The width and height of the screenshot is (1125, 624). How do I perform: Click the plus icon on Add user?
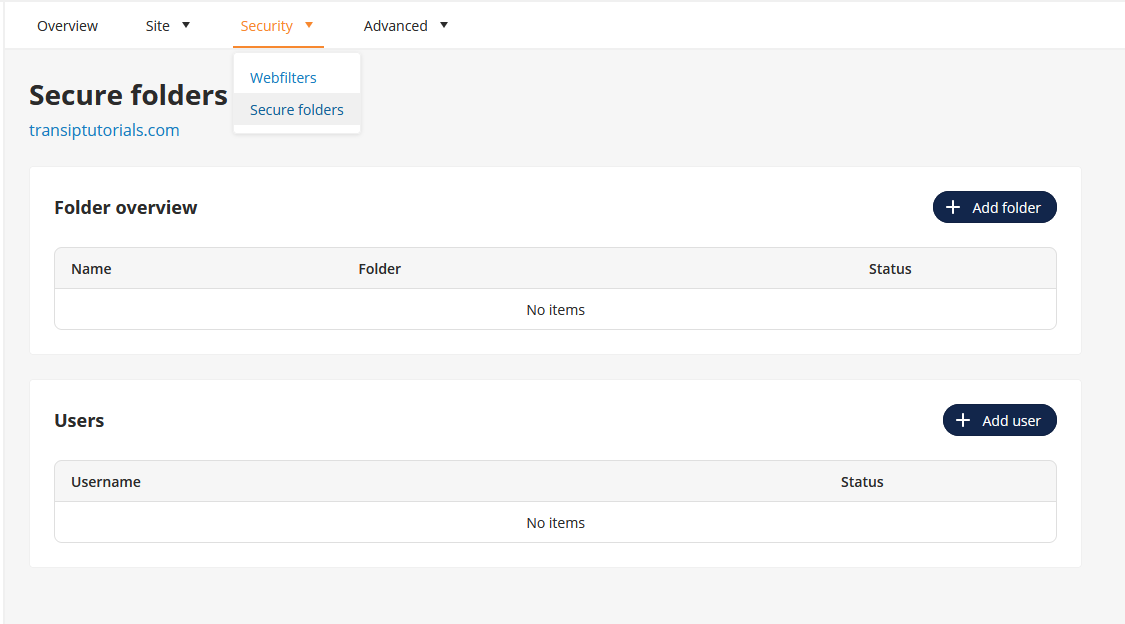click(x=963, y=420)
